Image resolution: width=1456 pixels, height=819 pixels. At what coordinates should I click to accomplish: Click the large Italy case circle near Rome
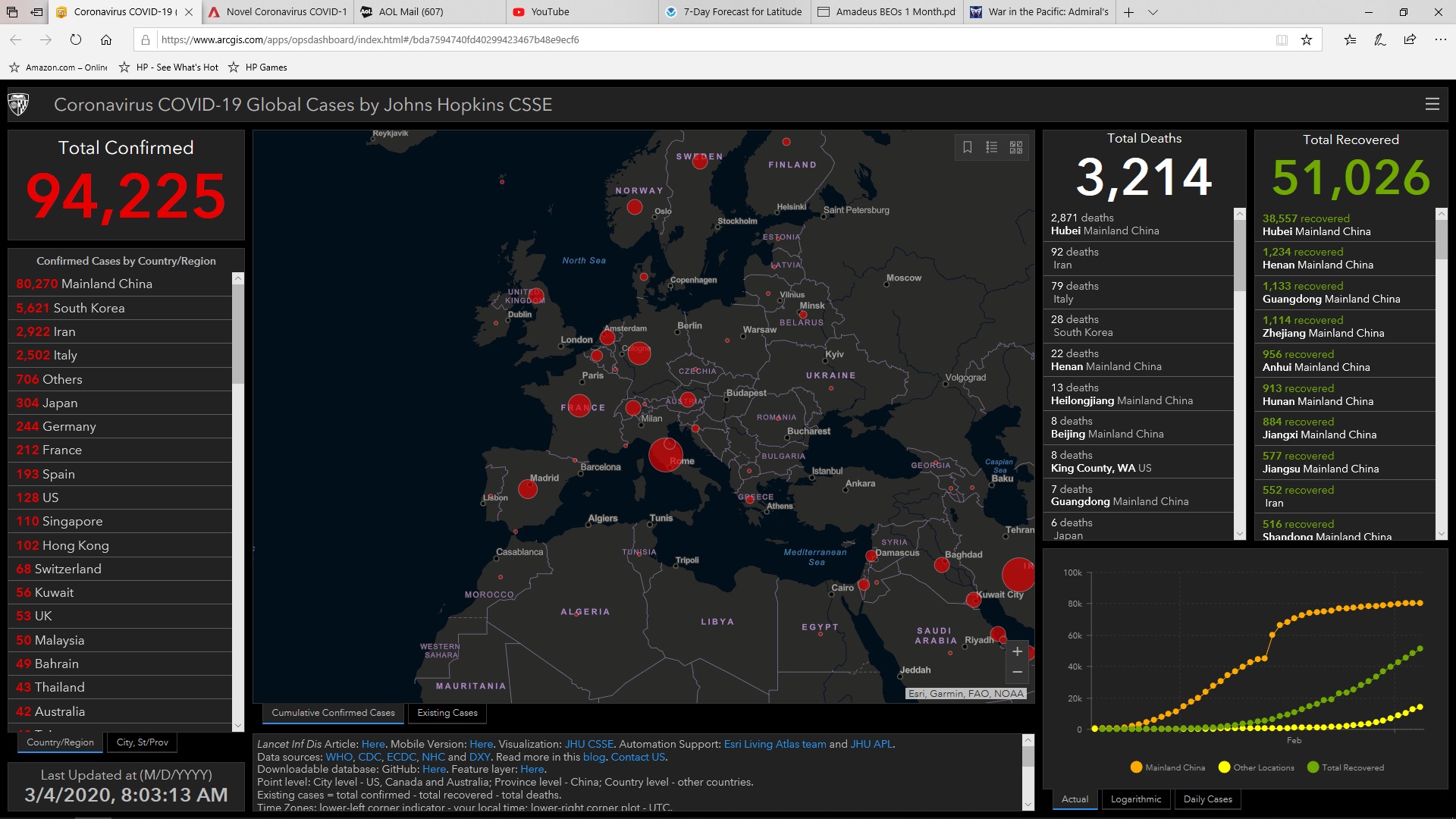[x=665, y=455]
